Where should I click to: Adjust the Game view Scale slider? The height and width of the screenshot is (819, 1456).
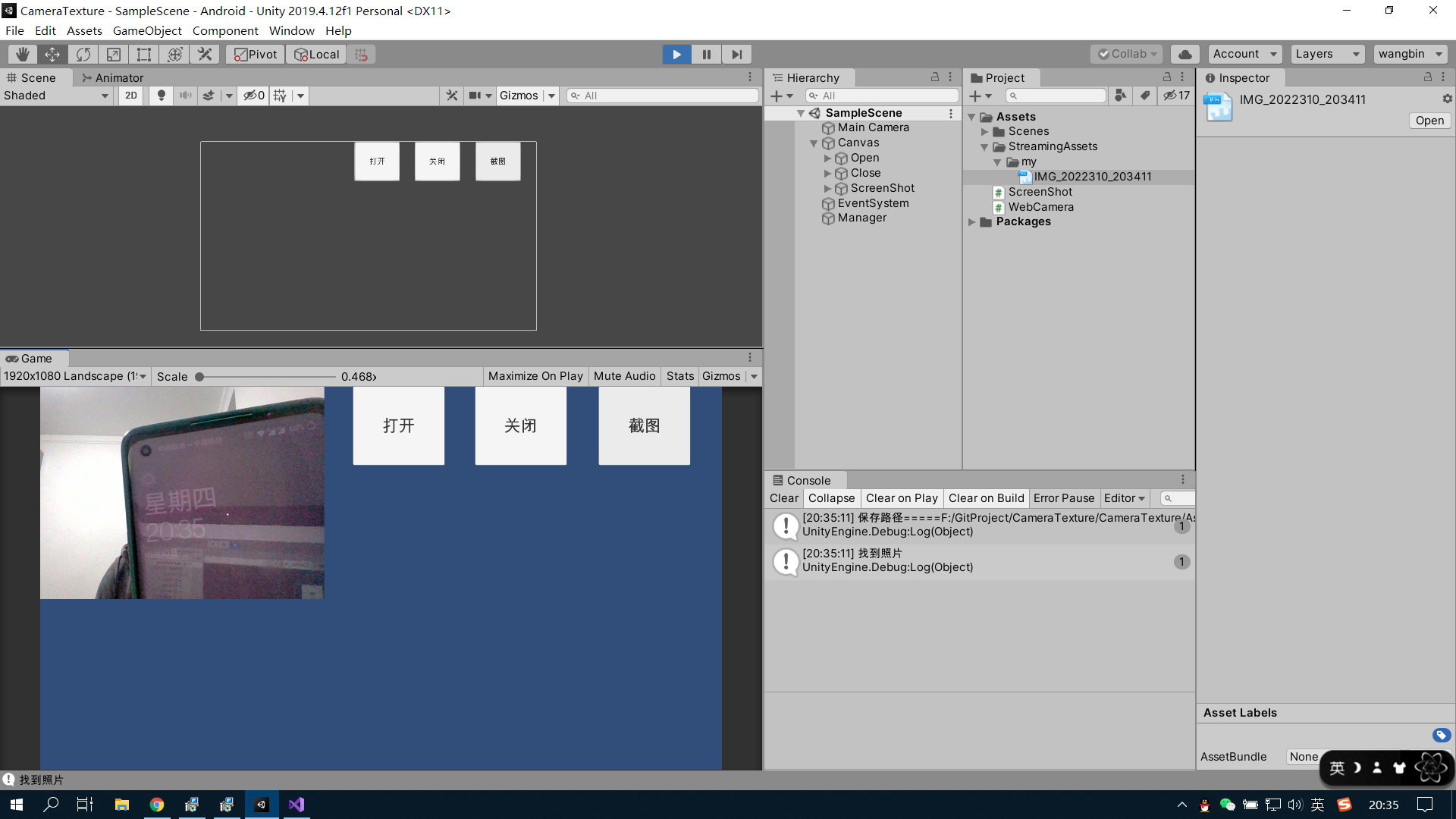[x=199, y=376]
